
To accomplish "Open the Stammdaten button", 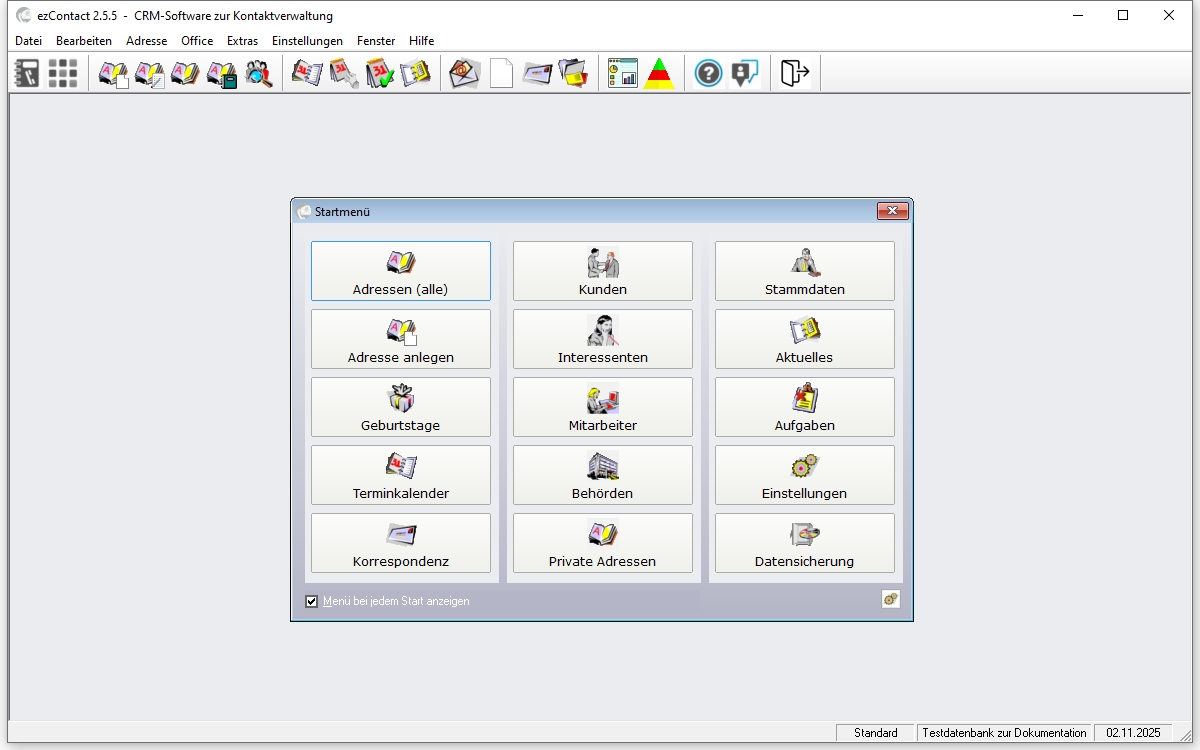I will [x=805, y=271].
